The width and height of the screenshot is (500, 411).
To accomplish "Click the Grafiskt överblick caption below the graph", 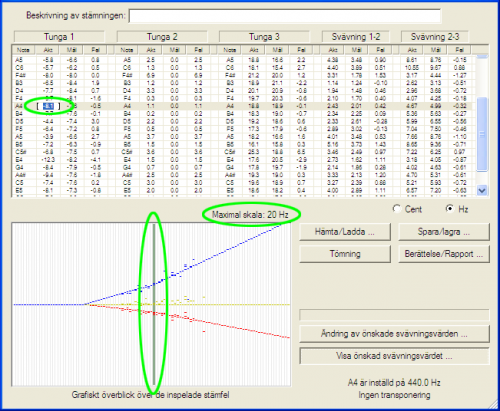I will [150, 395].
